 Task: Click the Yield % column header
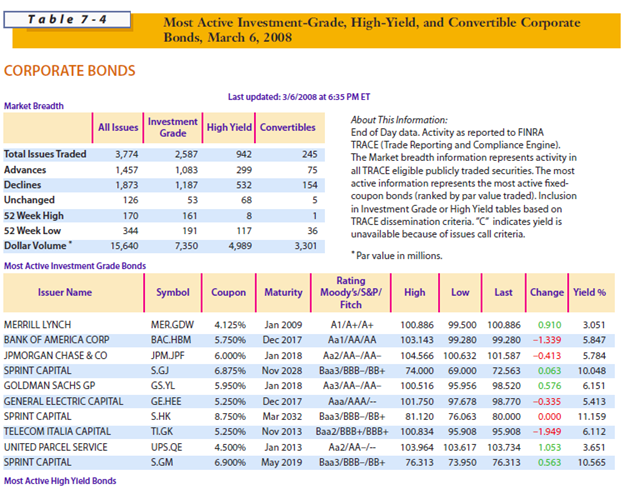point(589,292)
